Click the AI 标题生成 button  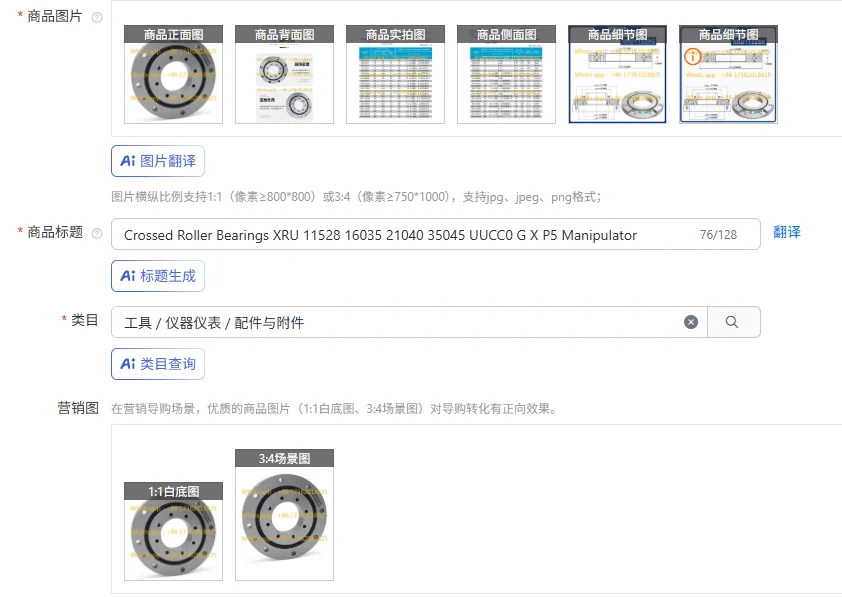coord(158,276)
